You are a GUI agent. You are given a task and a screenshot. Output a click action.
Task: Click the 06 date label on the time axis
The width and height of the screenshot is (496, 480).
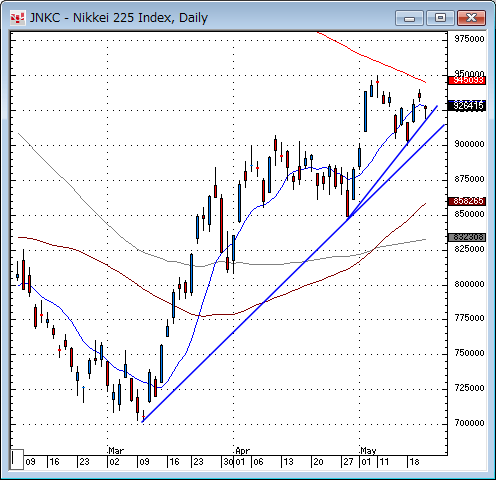(258, 462)
